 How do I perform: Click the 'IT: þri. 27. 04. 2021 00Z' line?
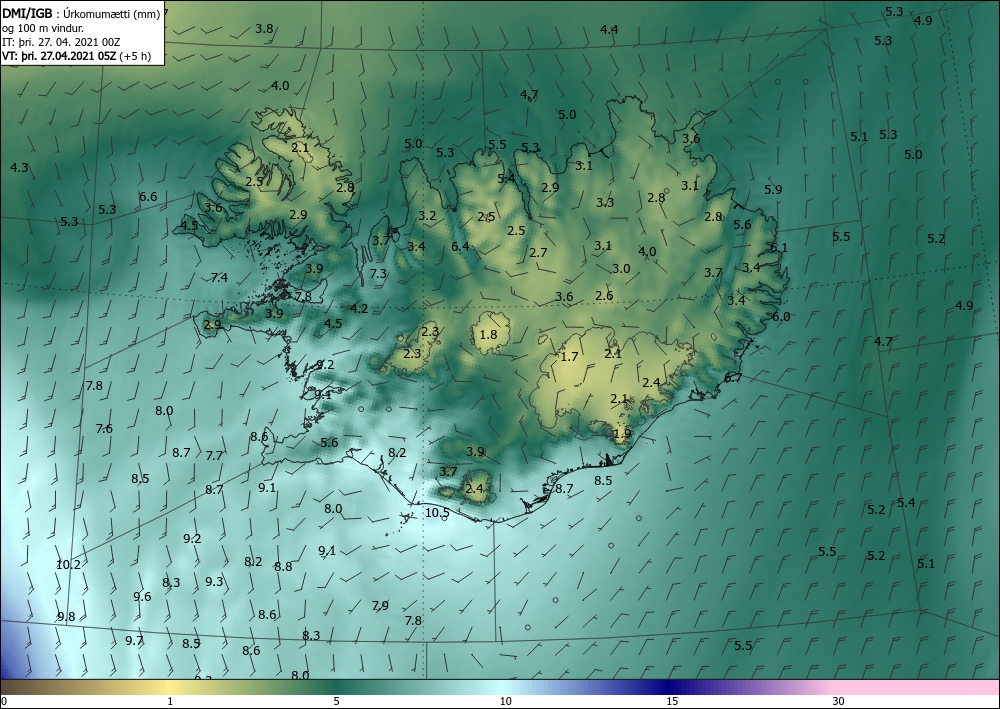point(61,42)
